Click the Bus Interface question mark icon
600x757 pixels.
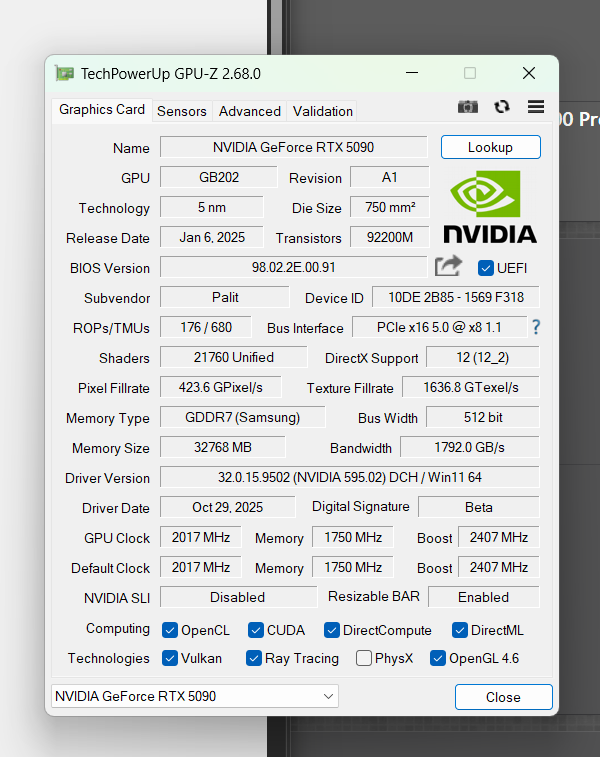pyautogui.click(x=536, y=327)
